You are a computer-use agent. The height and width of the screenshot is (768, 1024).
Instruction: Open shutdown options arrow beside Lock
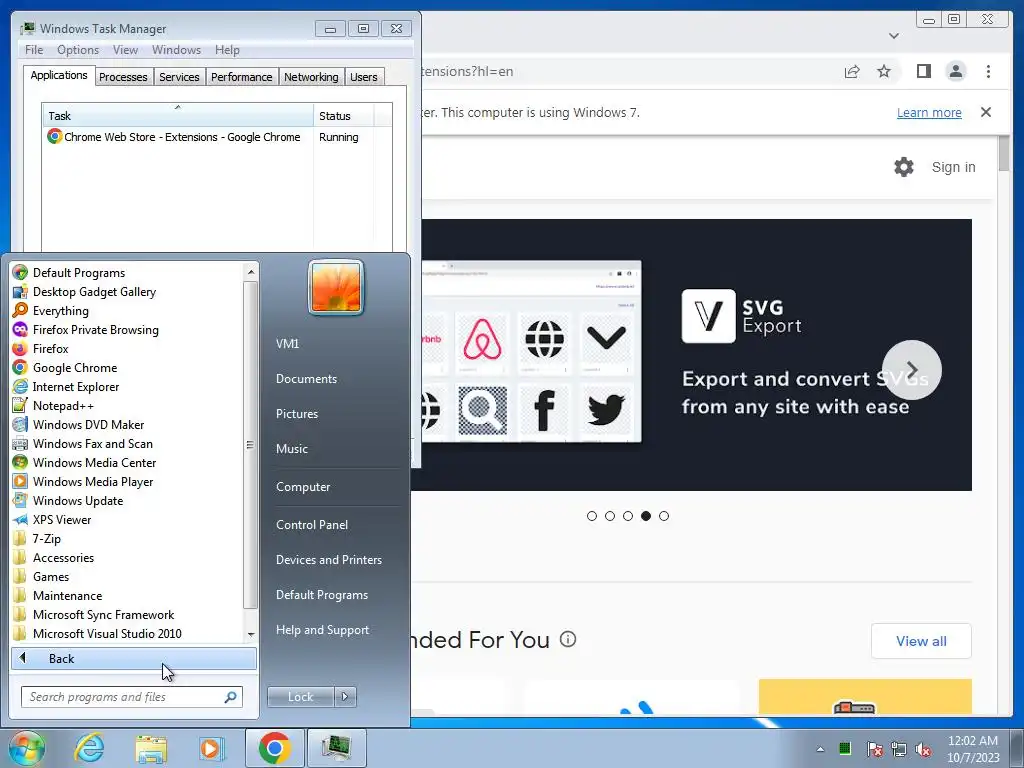tap(345, 697)
